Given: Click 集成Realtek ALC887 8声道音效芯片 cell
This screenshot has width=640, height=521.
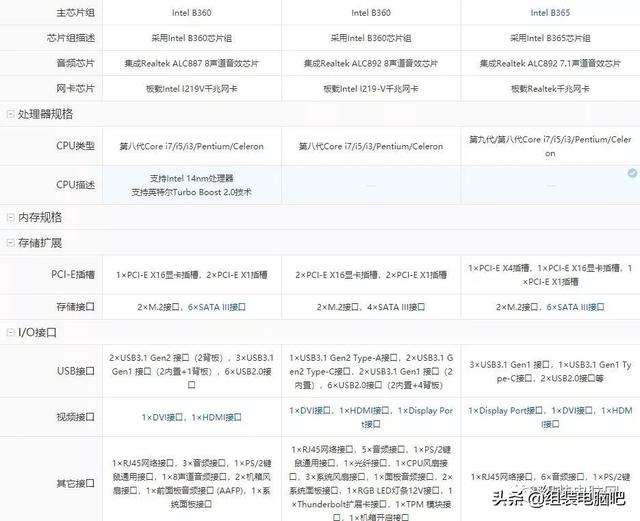Looking at the screenshot, I should tap(192, 64).
